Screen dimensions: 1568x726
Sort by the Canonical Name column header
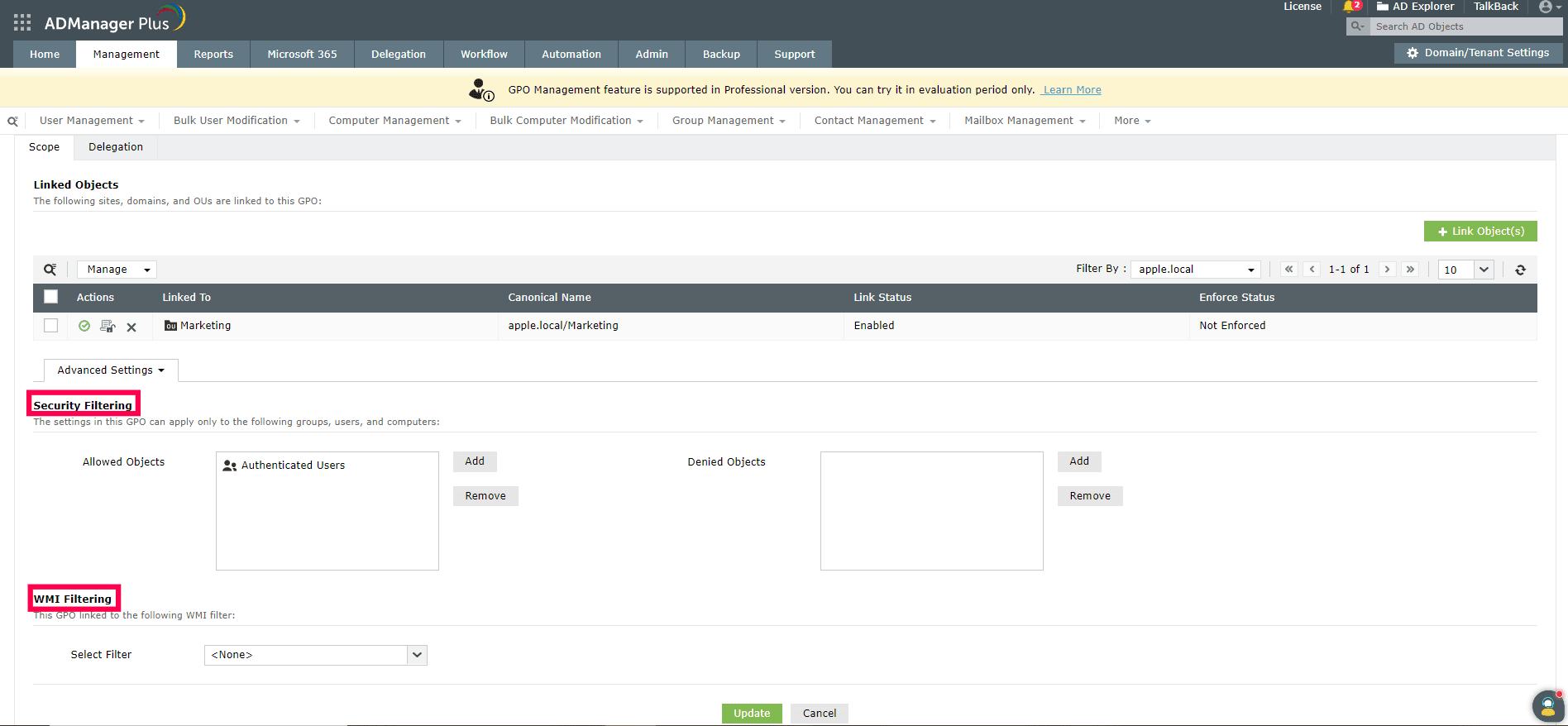click(x=550, y=298)
